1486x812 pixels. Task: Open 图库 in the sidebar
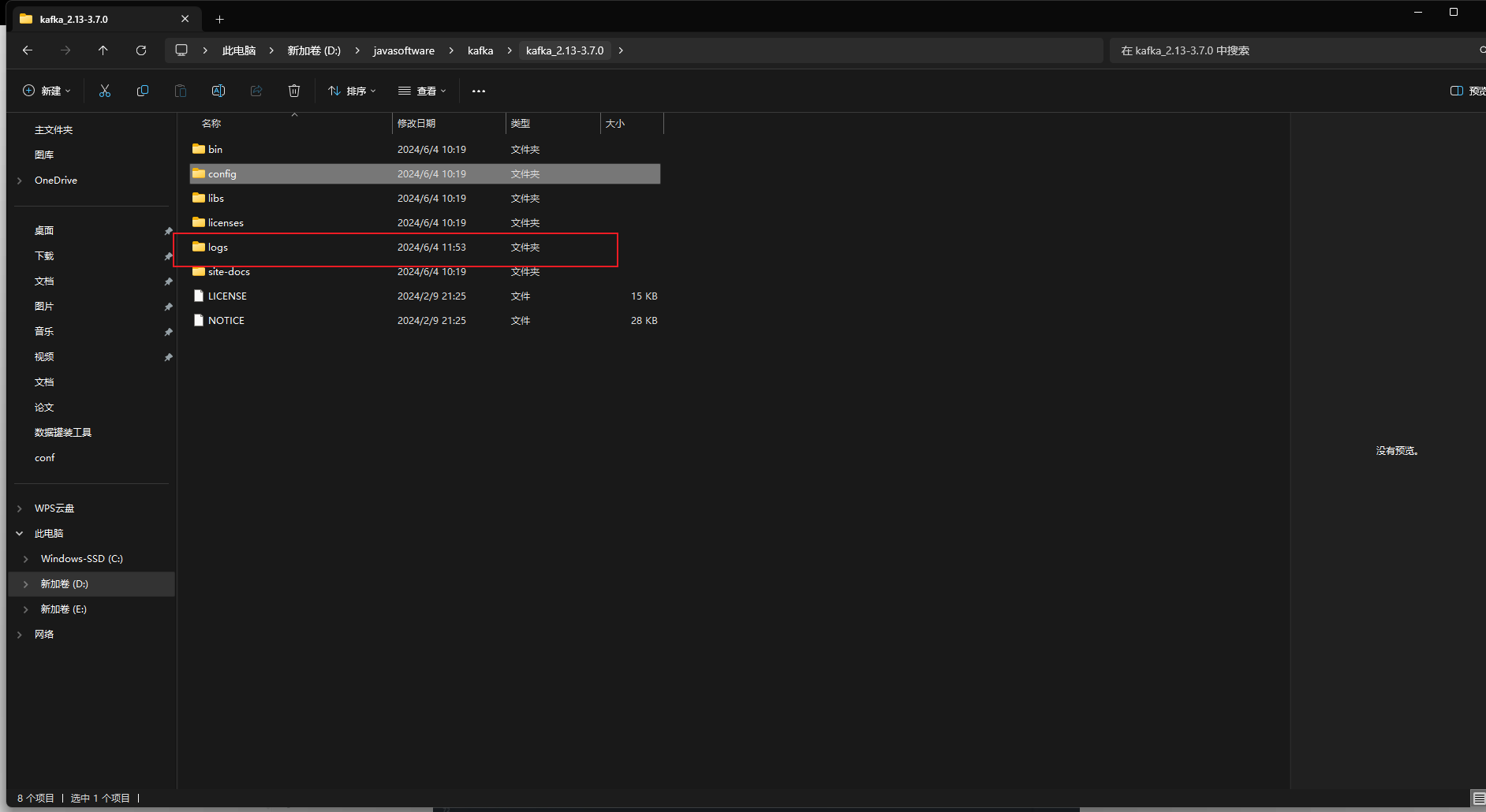44,155
